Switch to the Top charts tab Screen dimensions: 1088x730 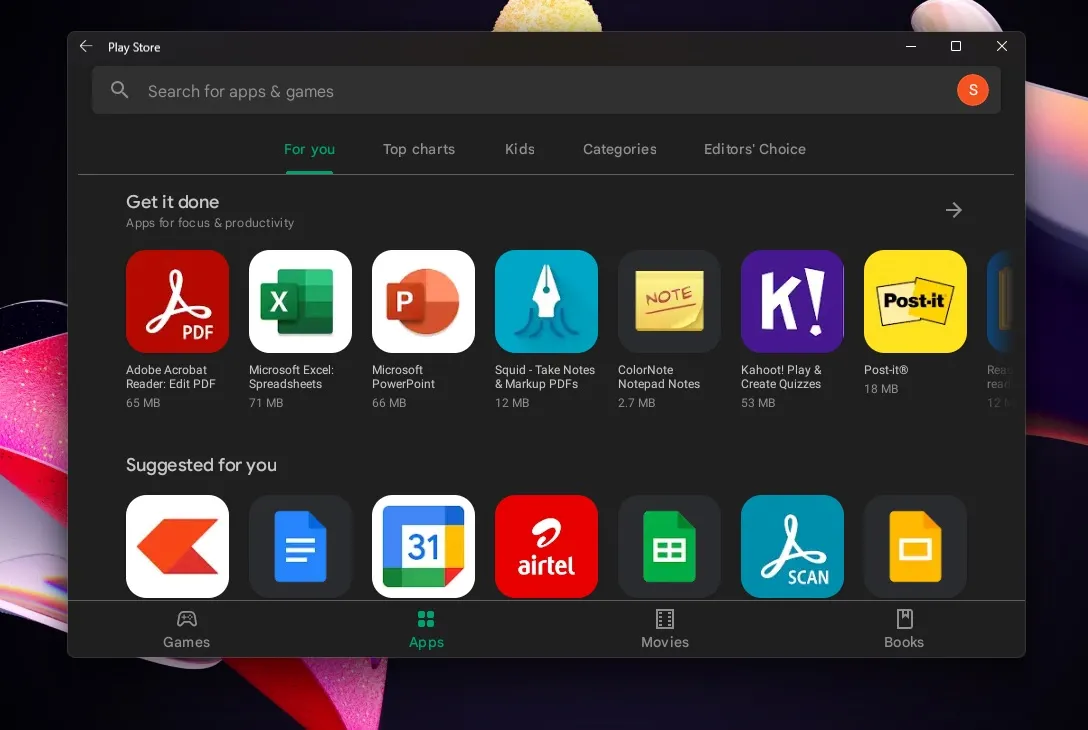(419, 149)
